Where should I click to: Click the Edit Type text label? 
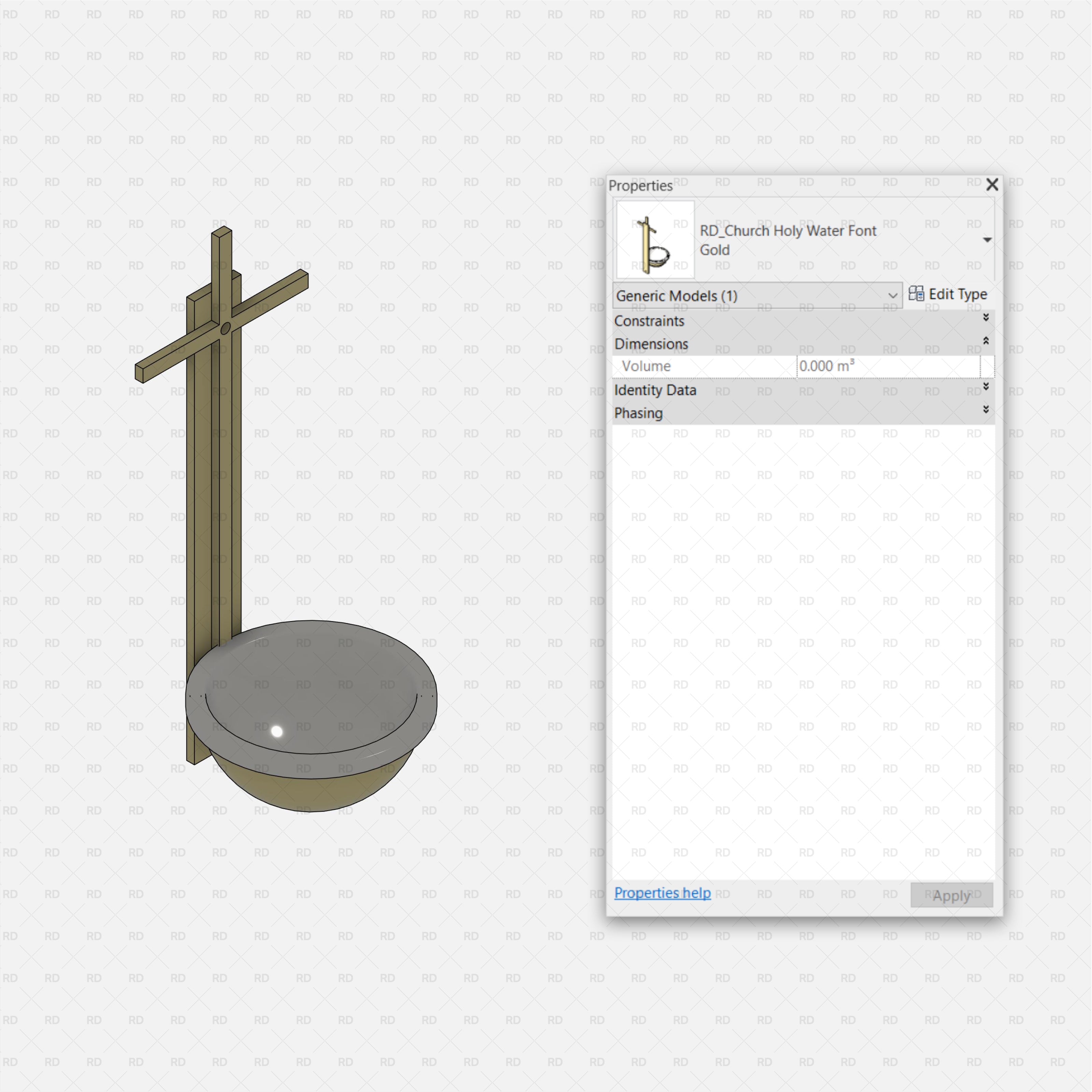pos(958,294)
